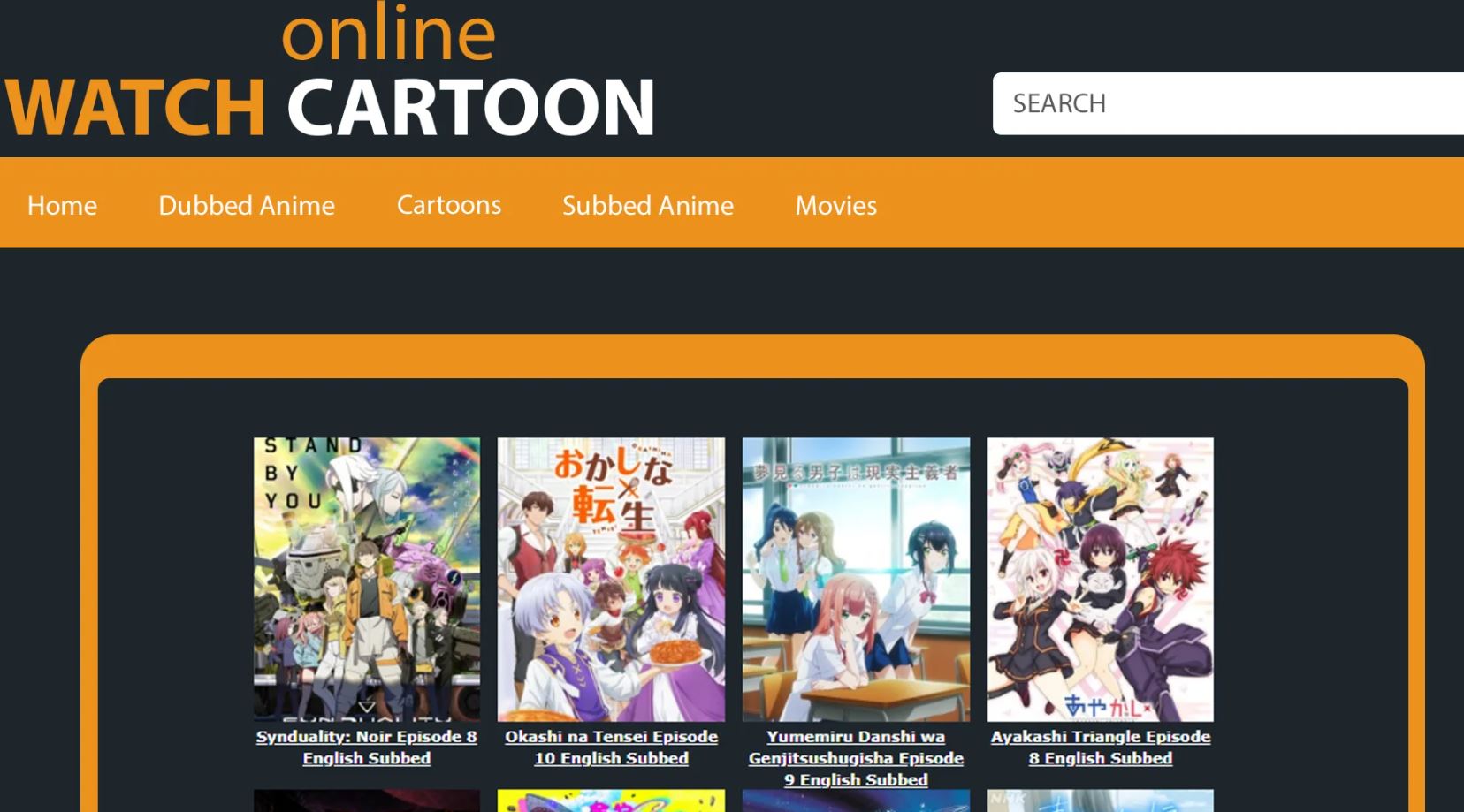Select the Yumemiru Danshi classroom poster

[856, 579]
